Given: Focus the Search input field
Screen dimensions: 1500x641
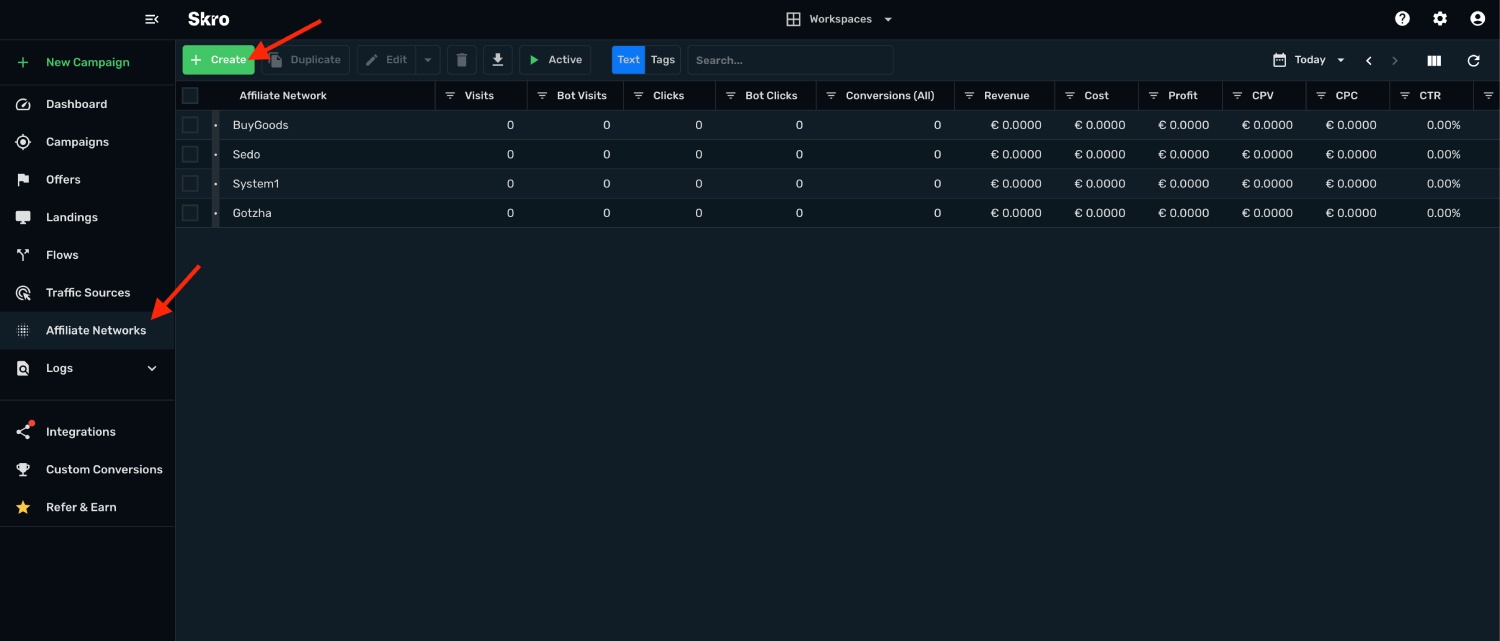Looking at the screenshot, I should coord(790,60).
